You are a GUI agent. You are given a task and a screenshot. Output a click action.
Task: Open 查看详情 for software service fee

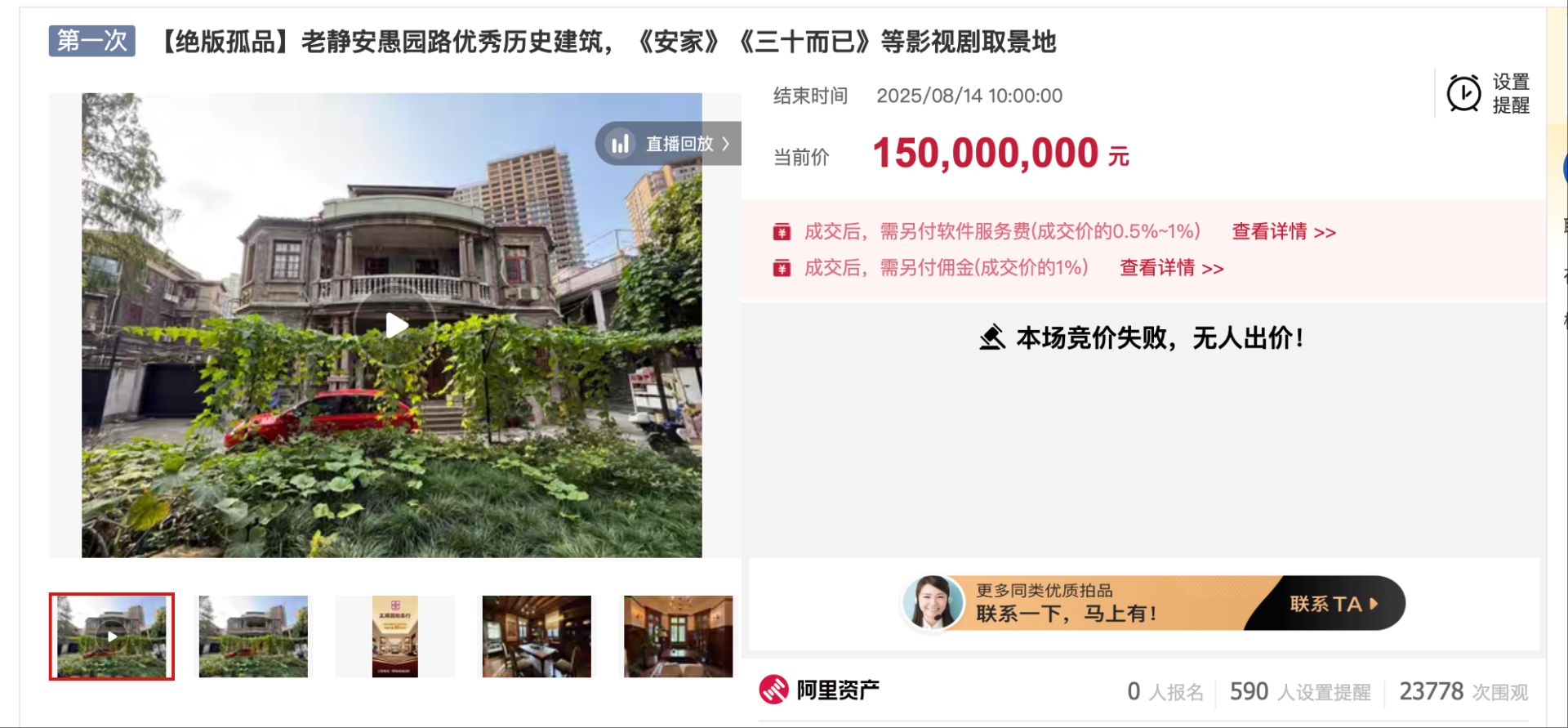point(1284,232)
